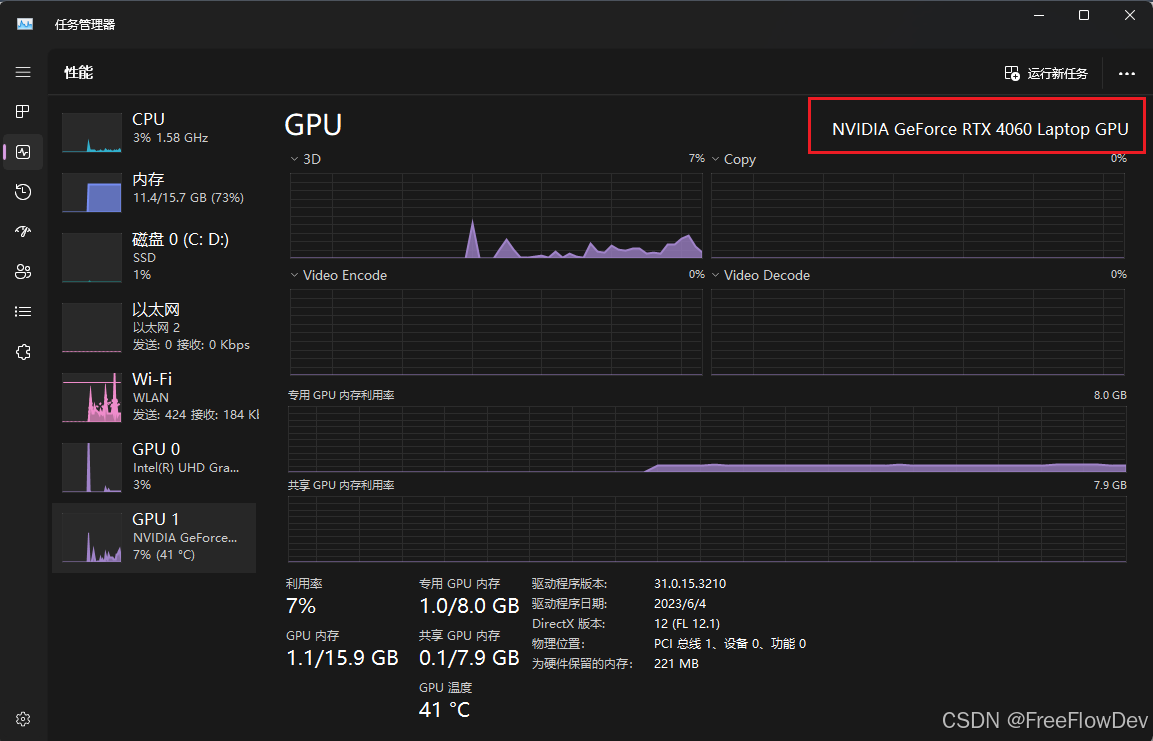Image resolution: width=1153 pixels, height=741 pixels.
Task: Open the Copy graph dropdown
Action: click(x=715, y=159)
